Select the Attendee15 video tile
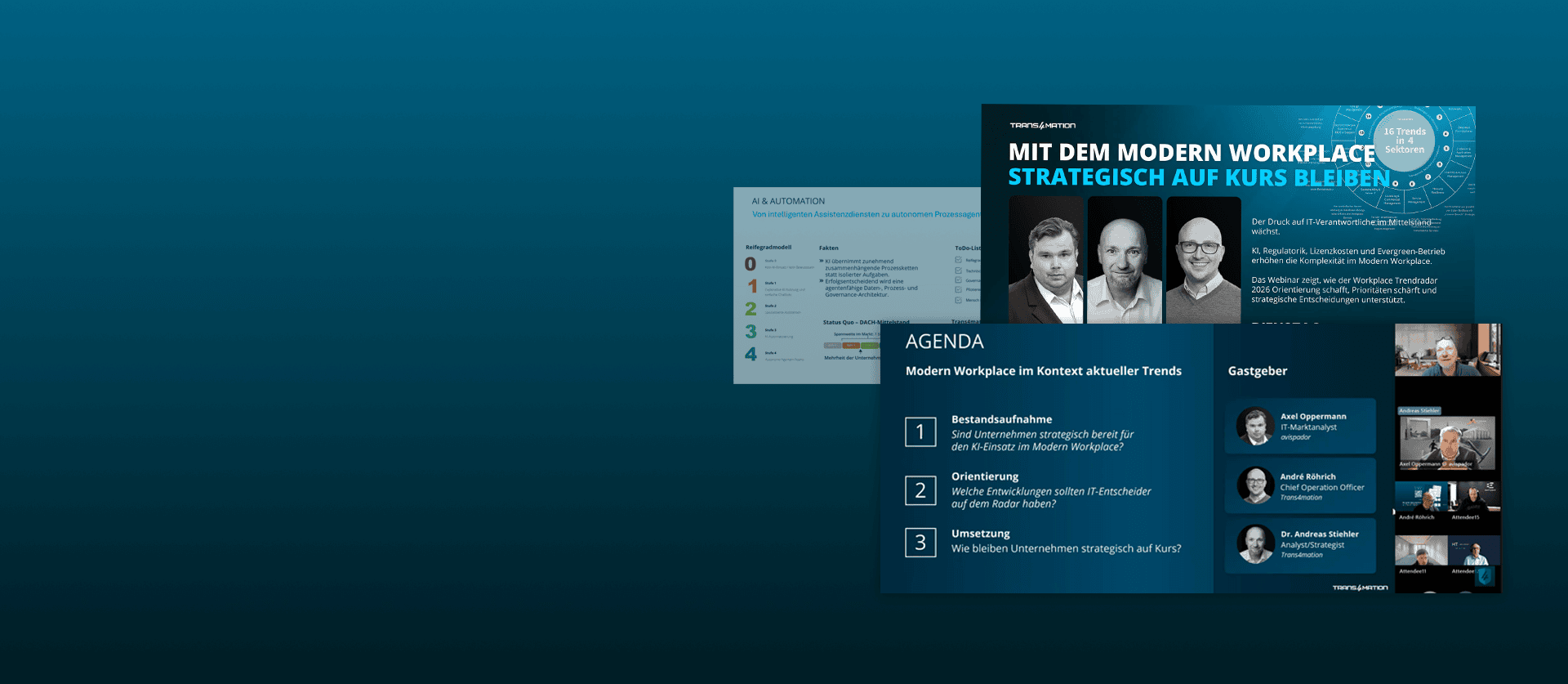Viewport: 1568px width, 684px height. (x=1472, y=499)
